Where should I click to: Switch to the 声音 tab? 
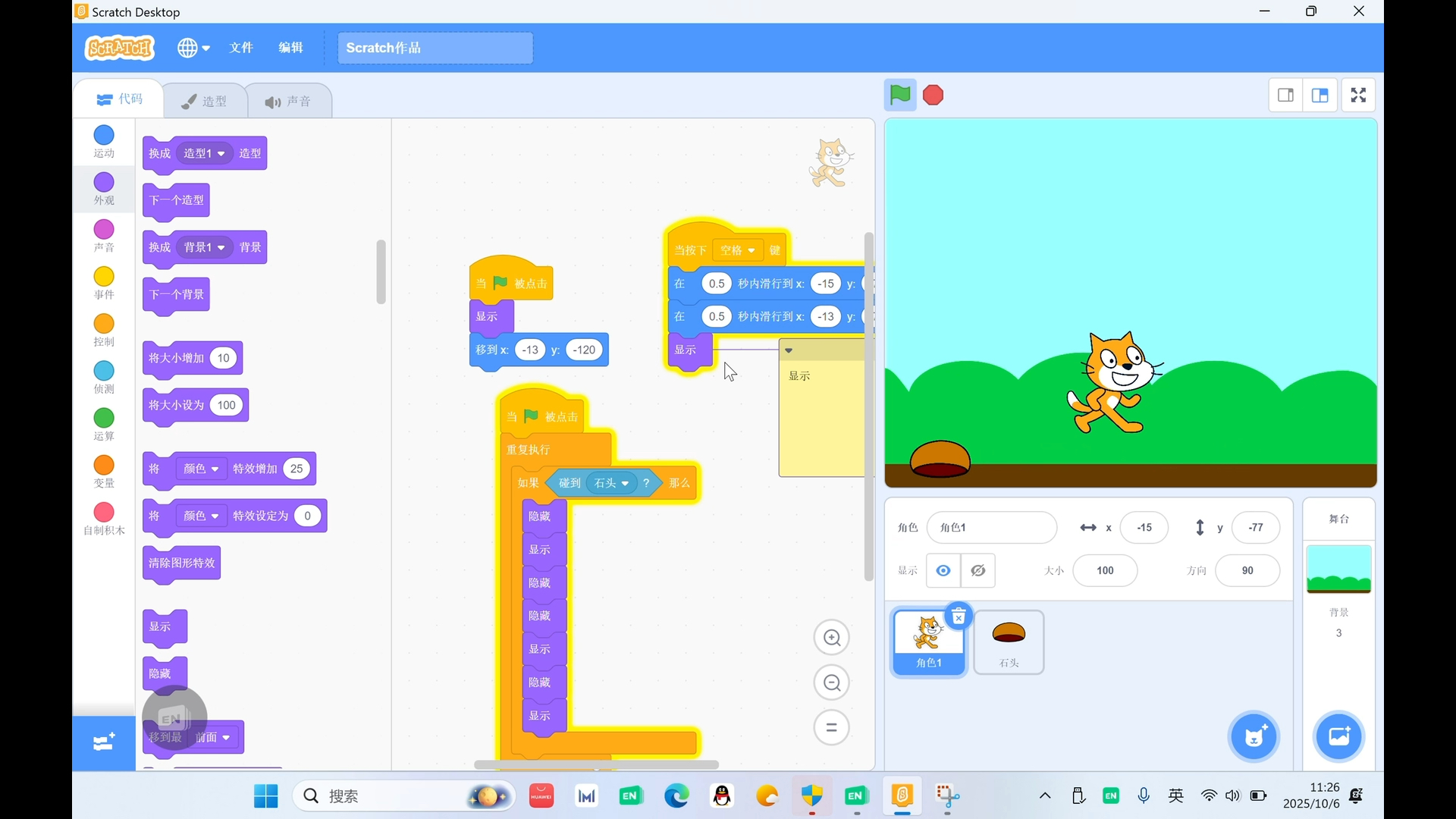[290, 100]
